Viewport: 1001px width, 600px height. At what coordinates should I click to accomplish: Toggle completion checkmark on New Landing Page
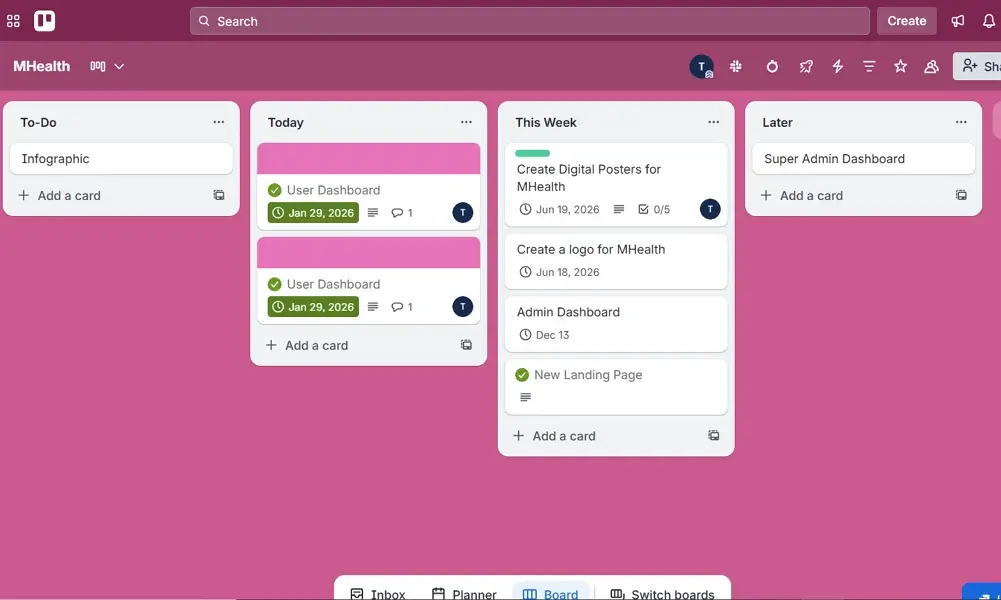click(521, 375)
